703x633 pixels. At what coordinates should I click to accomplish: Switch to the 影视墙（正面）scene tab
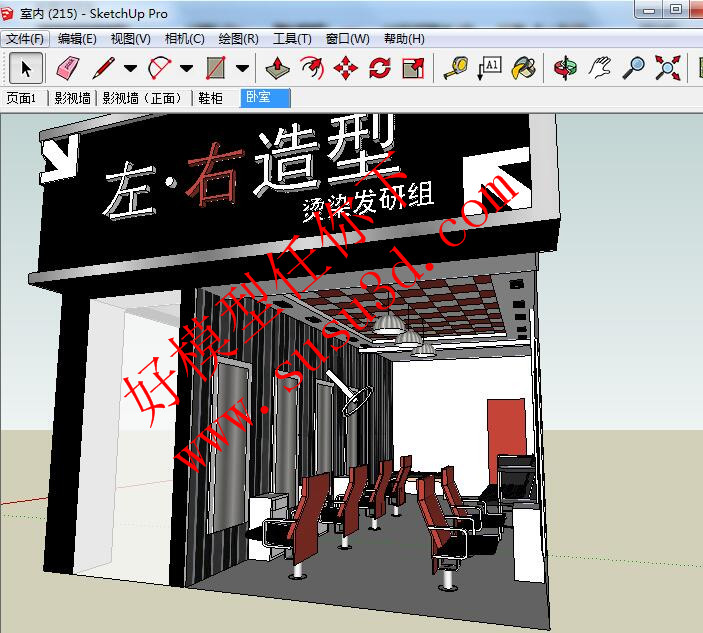click(144, 98)
